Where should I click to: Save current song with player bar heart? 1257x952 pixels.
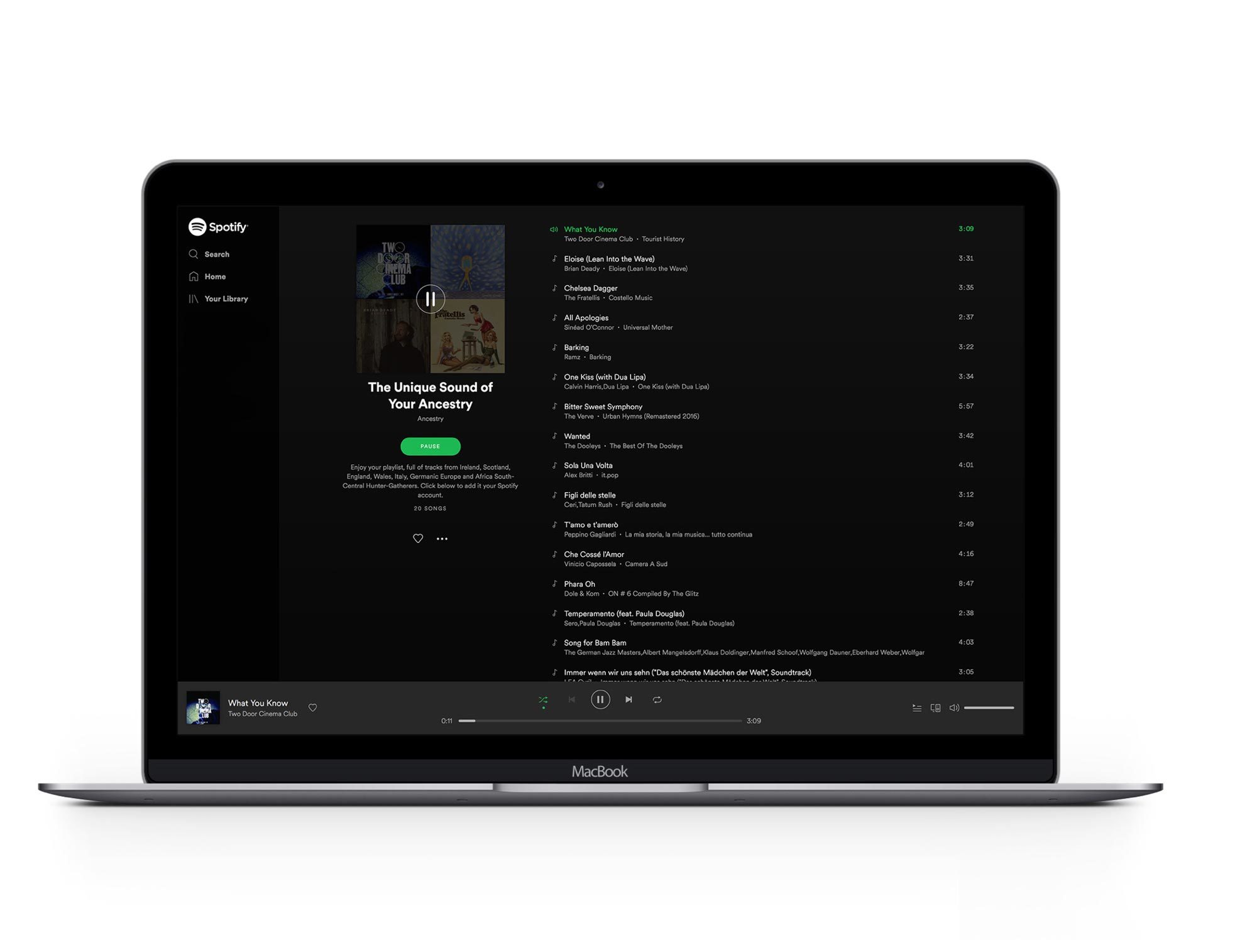tap(312, 708)
